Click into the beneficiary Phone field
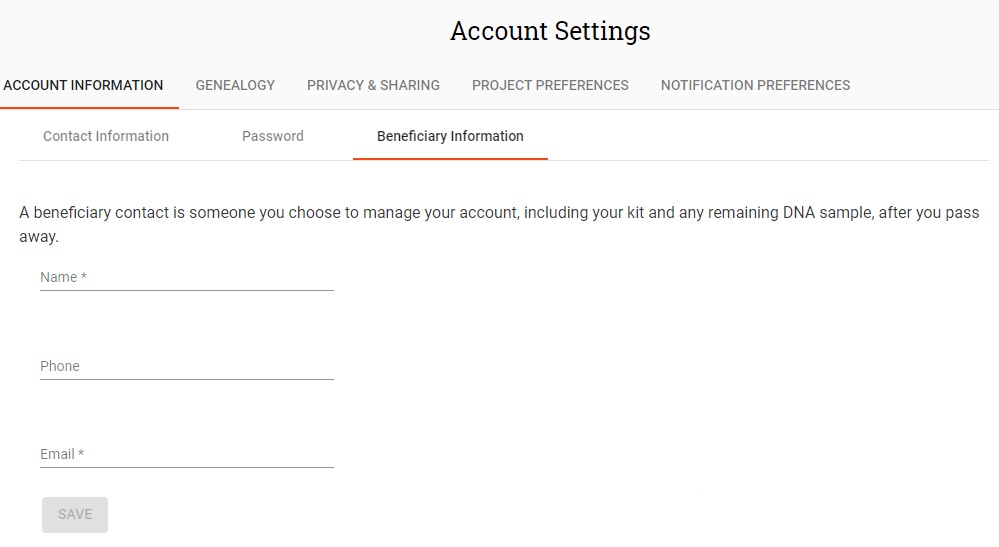 pyautogui.click(x=187, y=366)
